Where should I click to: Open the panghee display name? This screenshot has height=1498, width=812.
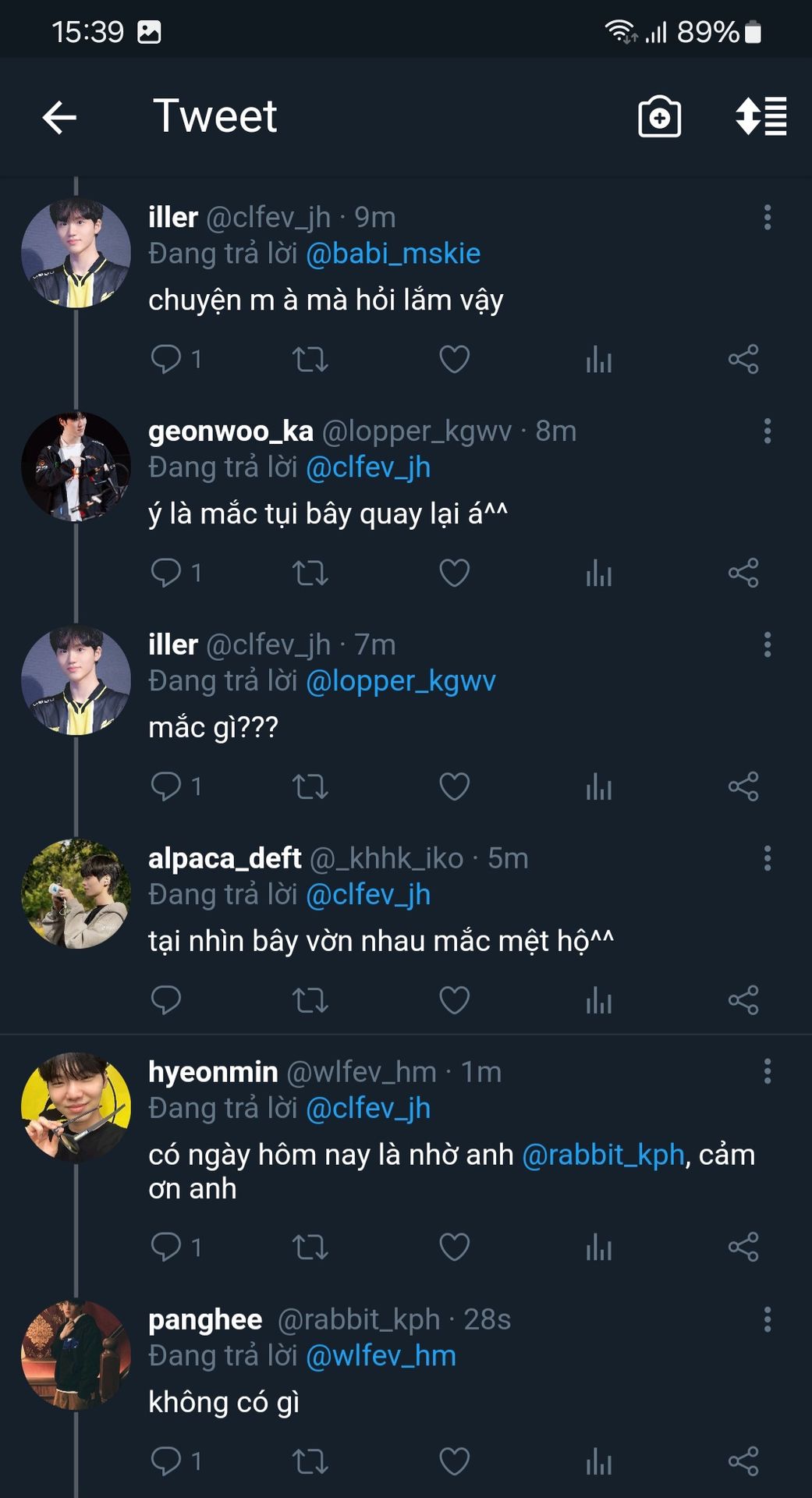(x=205, y=1319)
